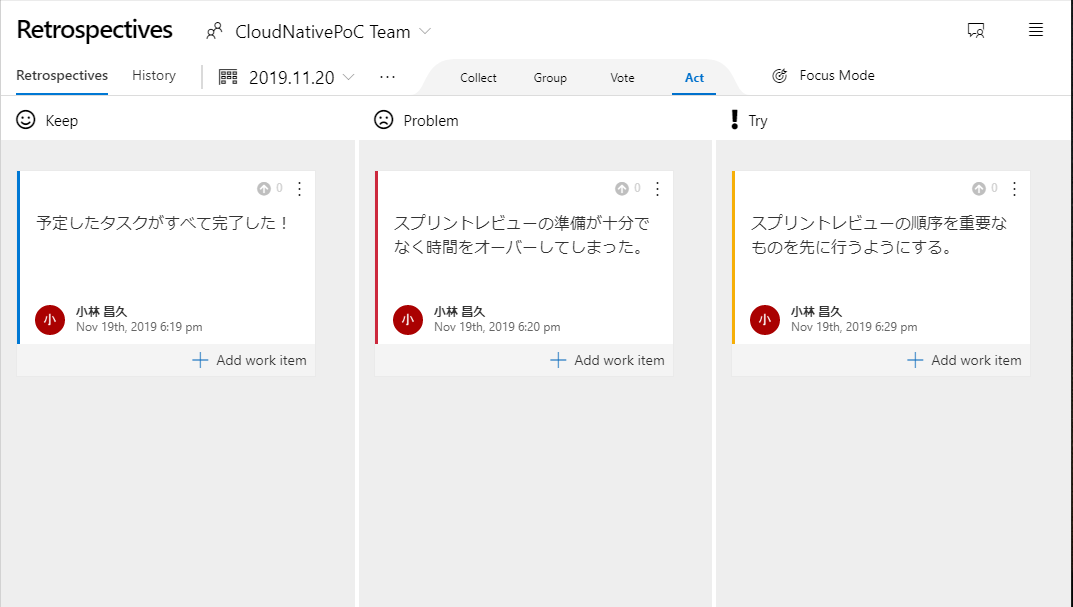1073x607 pixels.
Task: Switch to the History tab
Action: [x=153, y=75]
